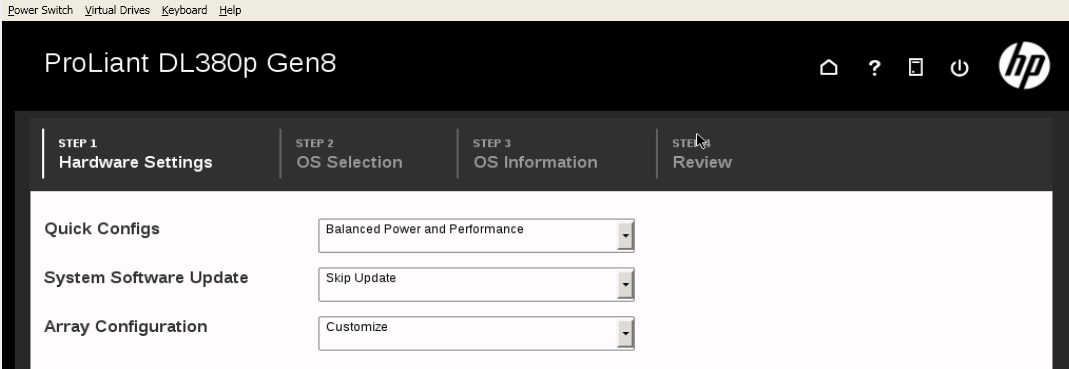Open the Virtual Drives menu
This screenshot has height=369, width=1069.
coord(117,10)
